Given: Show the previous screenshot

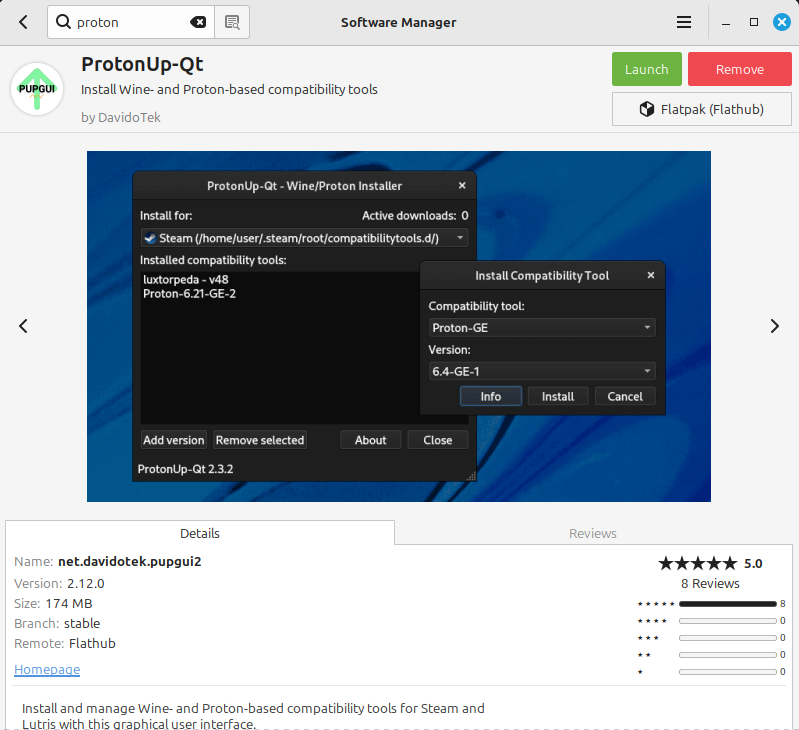Looking at the screenshot, I should pyautogui.click(x=23, y=326).
